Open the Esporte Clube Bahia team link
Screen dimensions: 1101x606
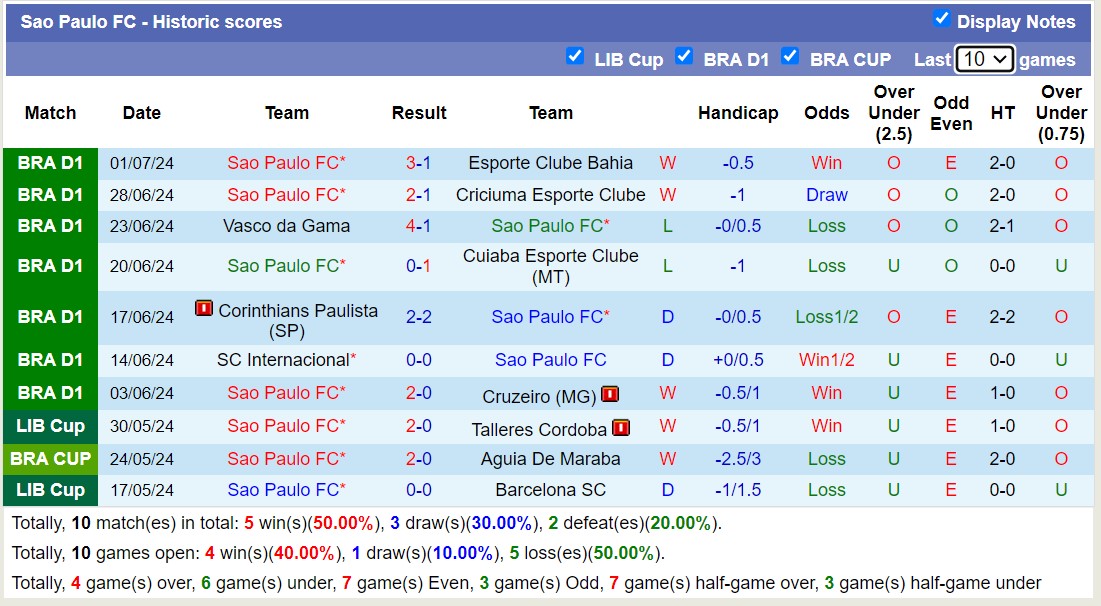pos(551,163)
